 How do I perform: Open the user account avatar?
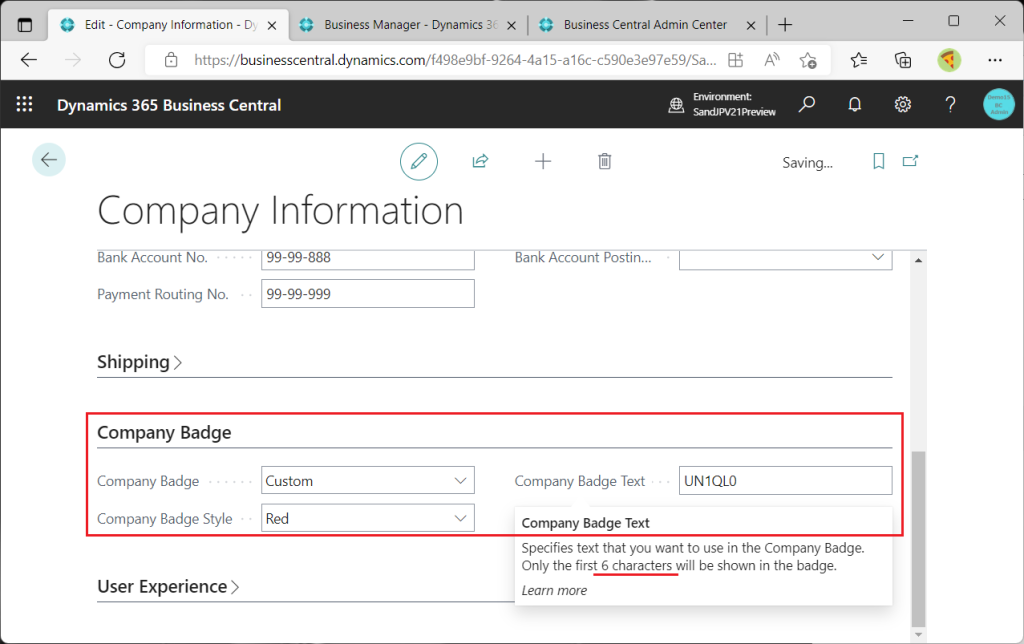pos(999,104)
